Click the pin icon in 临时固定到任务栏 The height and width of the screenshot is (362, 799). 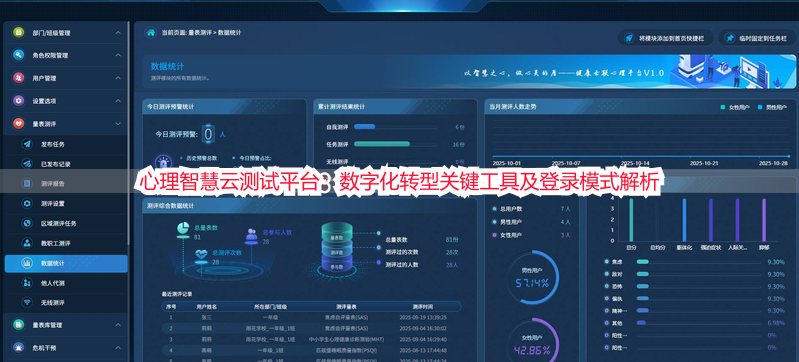[730, 38]
